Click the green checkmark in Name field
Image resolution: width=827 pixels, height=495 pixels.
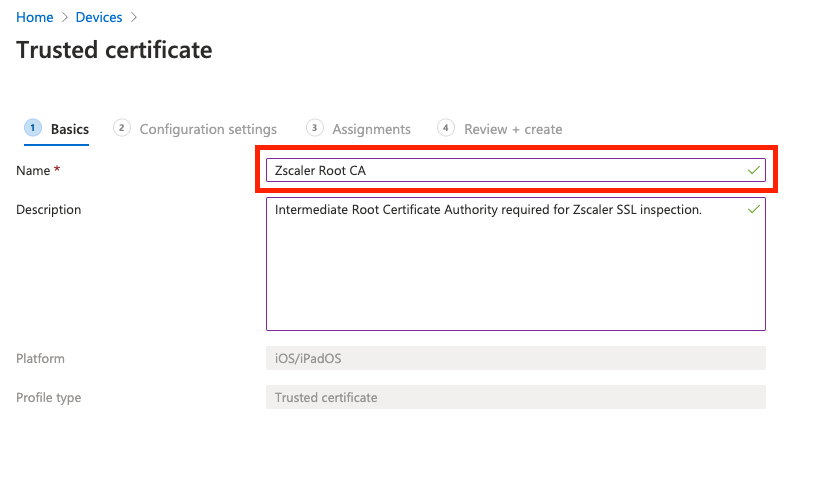coord(754,171)
